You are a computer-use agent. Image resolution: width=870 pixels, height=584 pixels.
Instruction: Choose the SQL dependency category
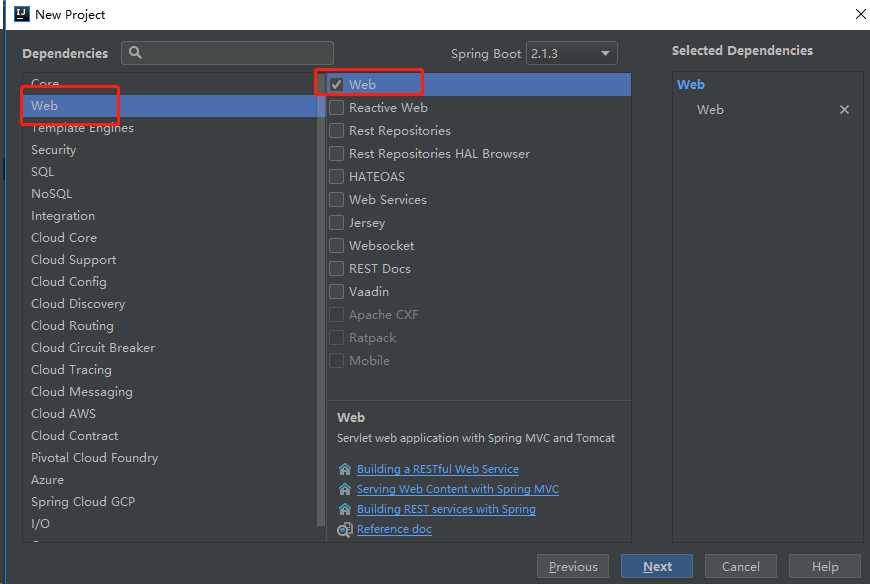click(43, 172)
